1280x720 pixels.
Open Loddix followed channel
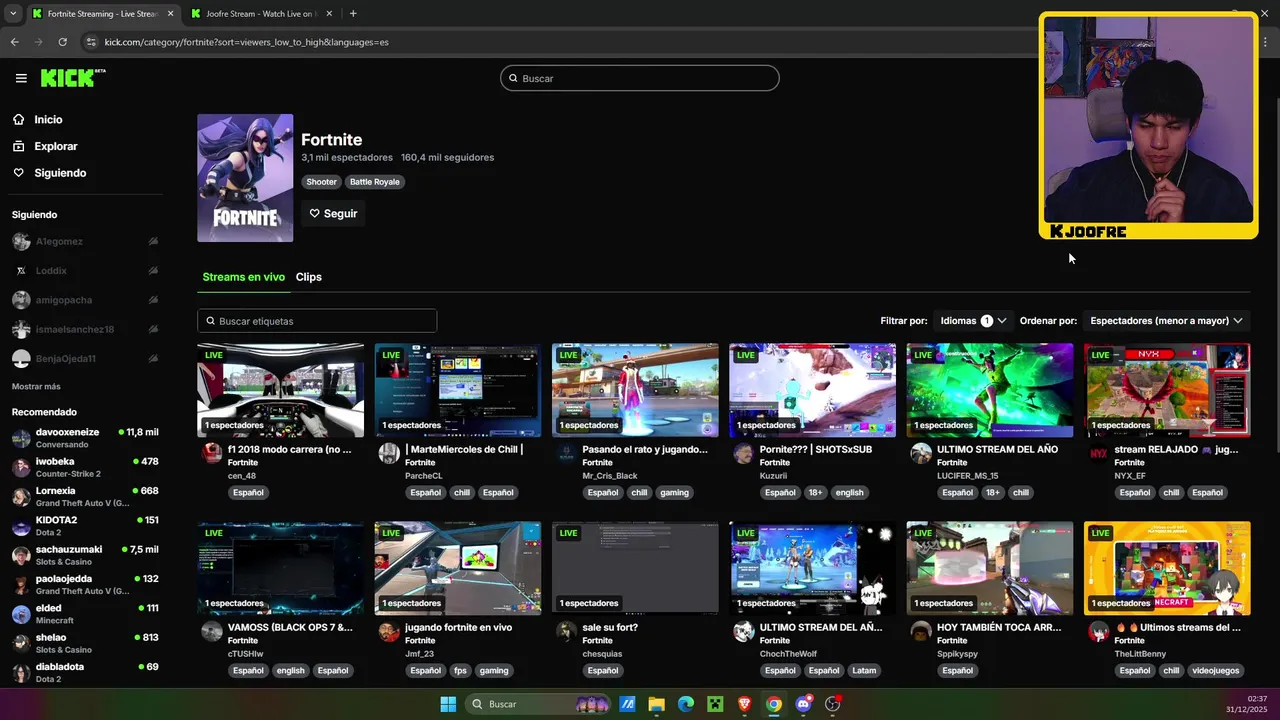point(85,270)
